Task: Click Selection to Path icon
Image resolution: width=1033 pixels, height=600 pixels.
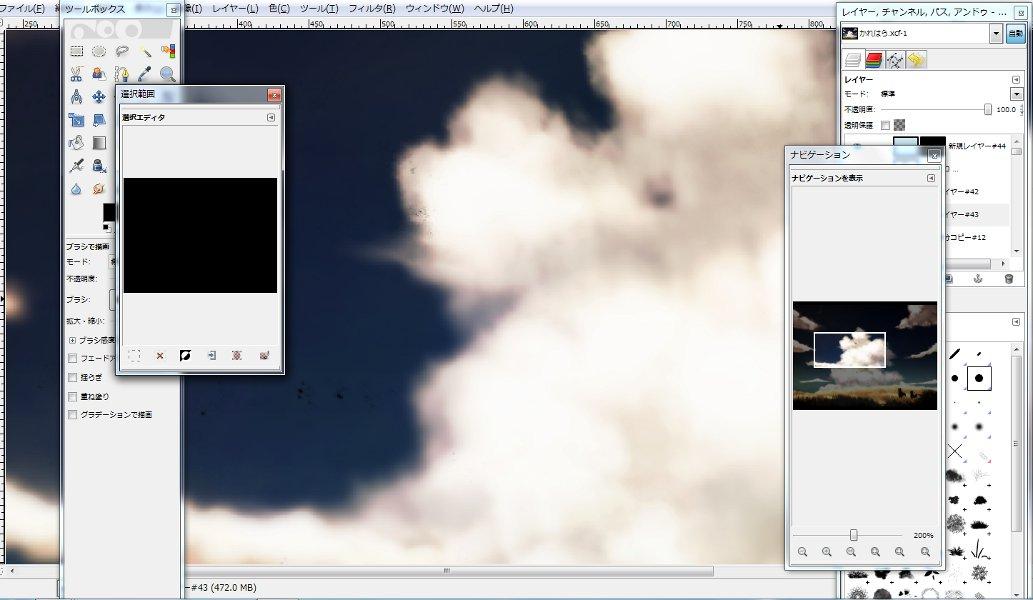Action: (x=237, y=356)
